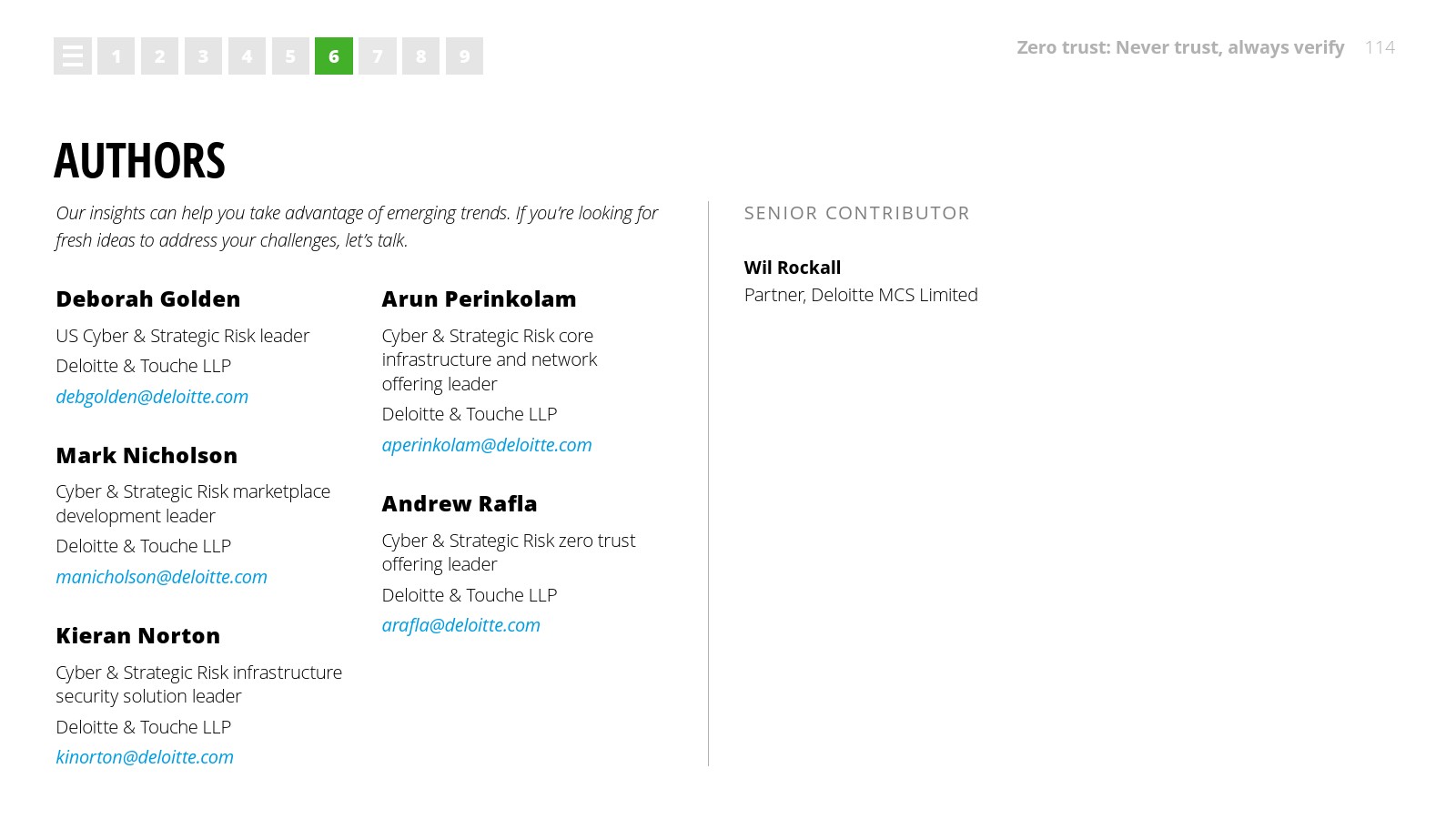This screenshot has width=1456, height=819.
Task: Click aperinkolam@deloitte.com email link
Action: pyautogui.click(x=487, y=445)
